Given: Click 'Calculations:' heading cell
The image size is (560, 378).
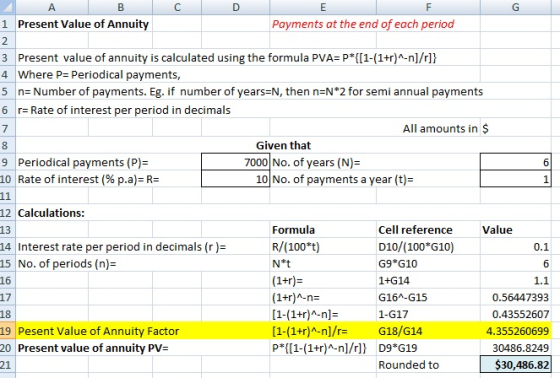Looking at the screenshot, I should tap(51, 213).
